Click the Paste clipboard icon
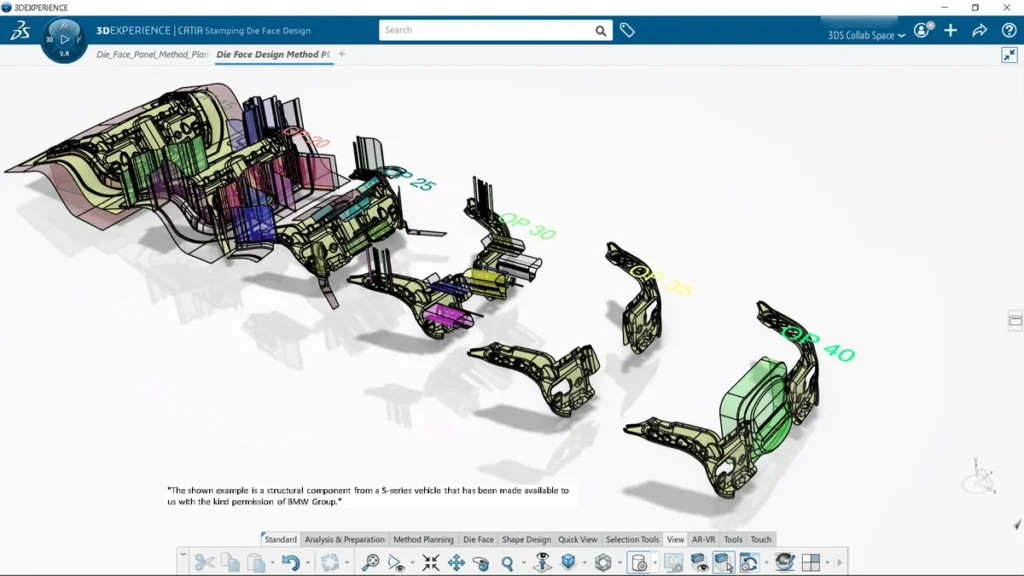1024x576 pixels. tap(255, 562)
